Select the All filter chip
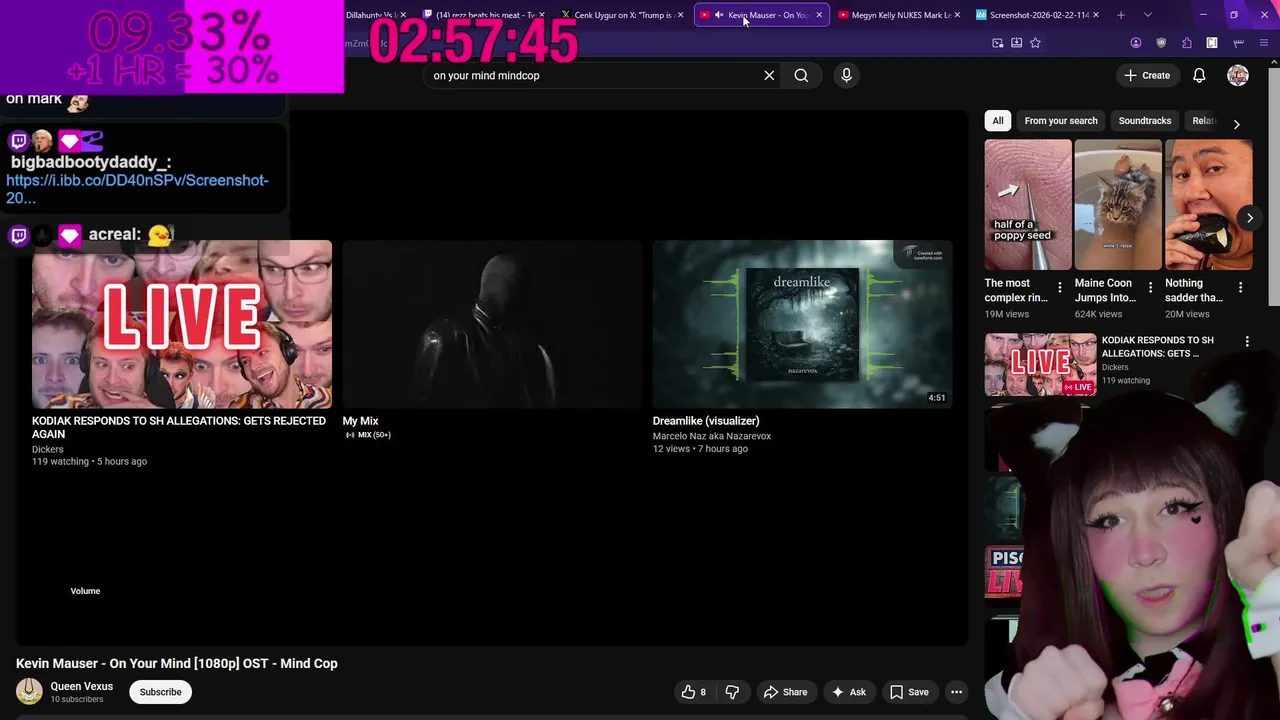Viewport: 1280px width, 720px height. click(997, 121)
